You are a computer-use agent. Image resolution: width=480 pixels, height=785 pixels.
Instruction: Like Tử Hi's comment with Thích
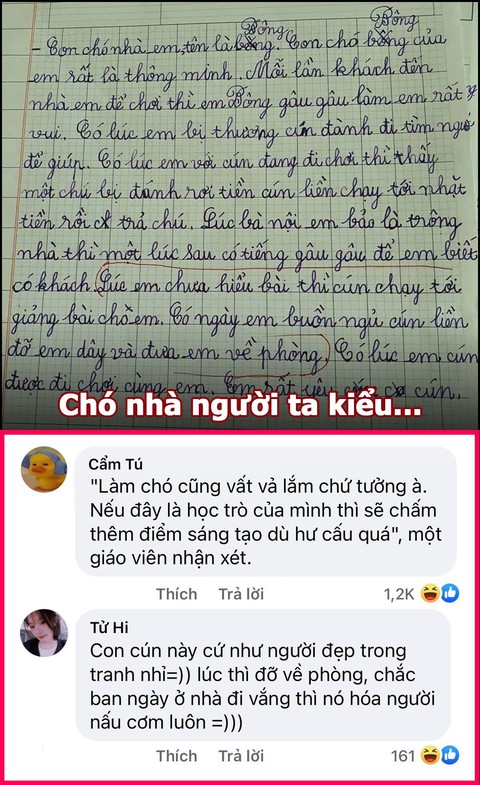coord(176,755)
